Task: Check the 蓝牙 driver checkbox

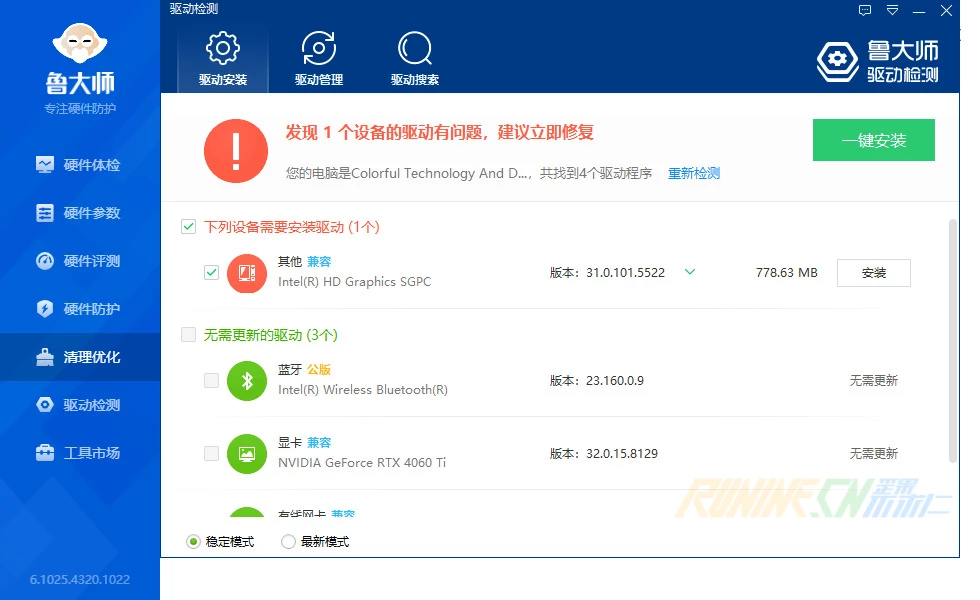Action: point(211,381)
